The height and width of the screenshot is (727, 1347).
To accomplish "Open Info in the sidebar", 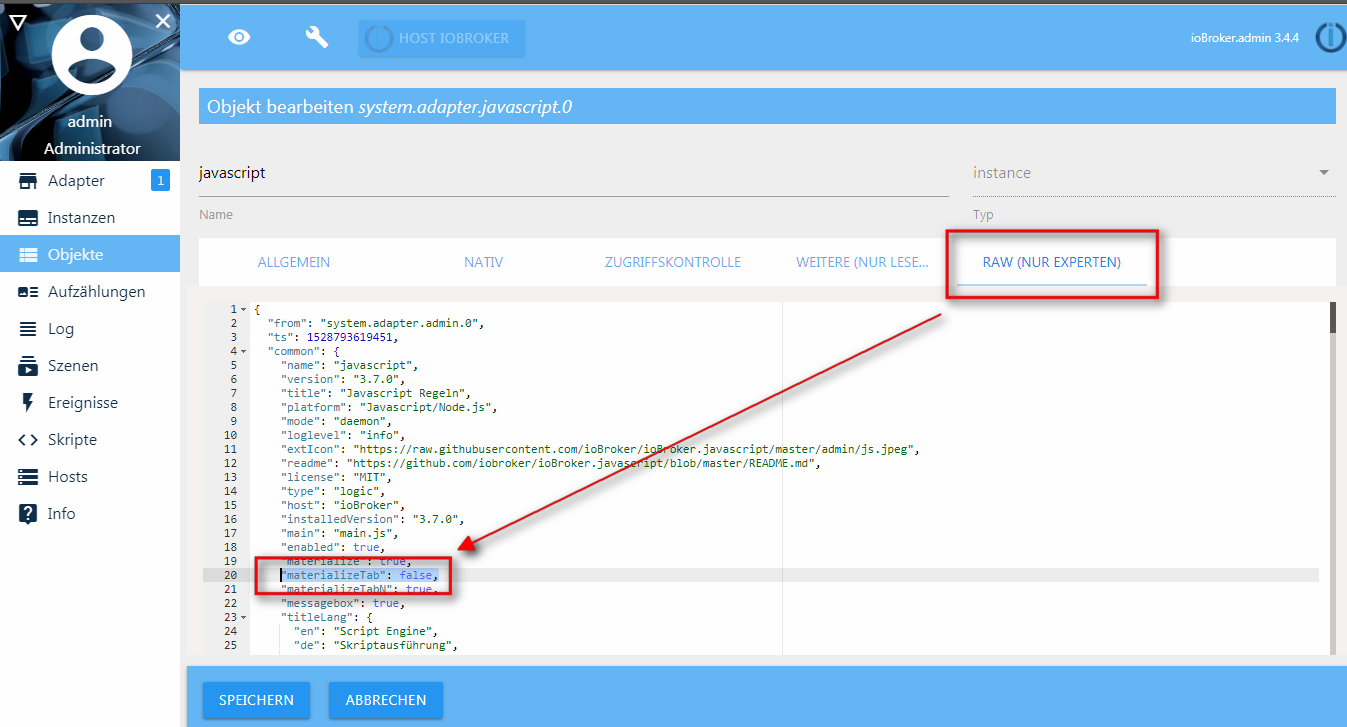I will point(90,514).
